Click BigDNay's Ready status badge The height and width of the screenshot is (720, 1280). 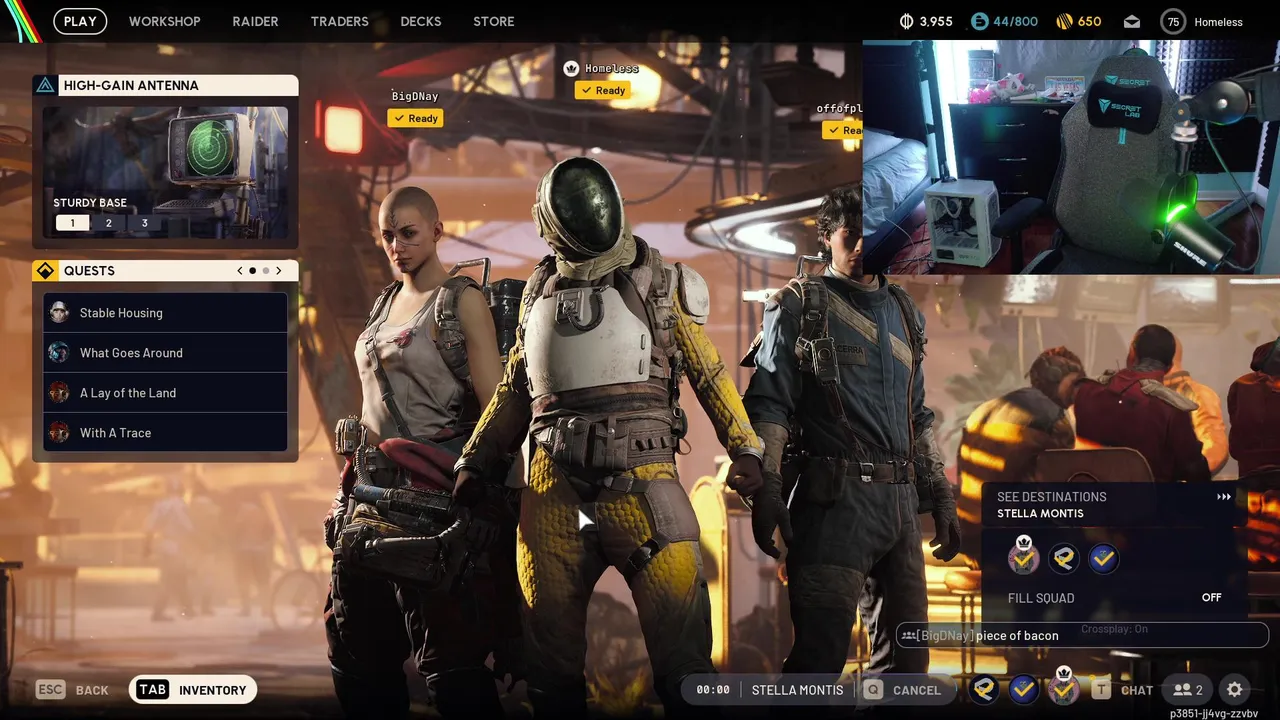pyautogui.click(x=415, y=118)
